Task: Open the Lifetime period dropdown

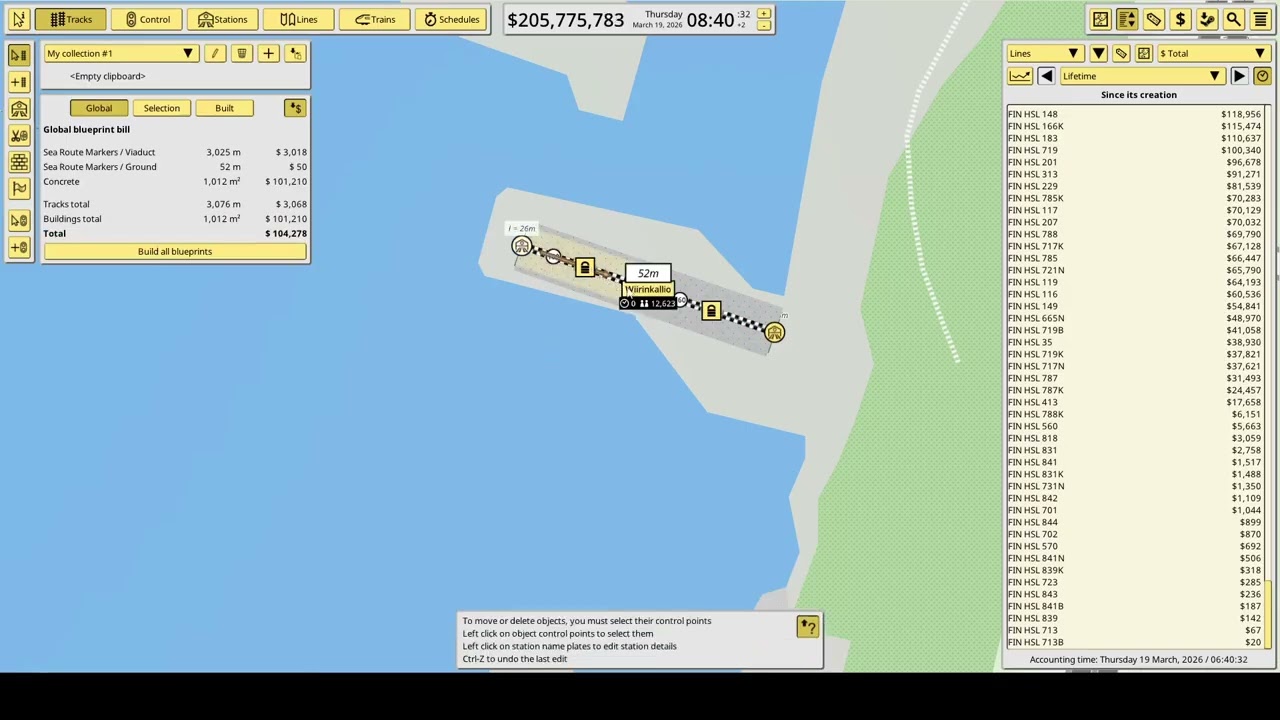Action: tap(1142, 76)
